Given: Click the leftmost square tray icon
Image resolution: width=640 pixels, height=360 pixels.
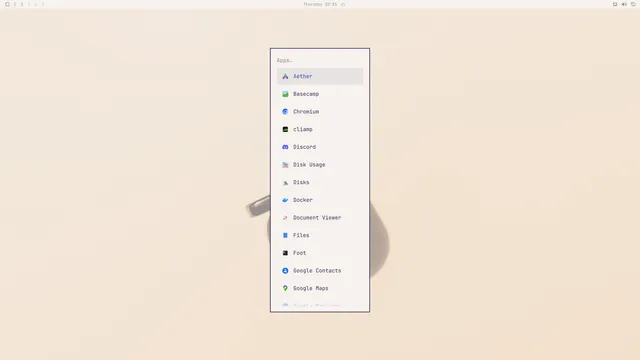Looking at the screenshot, I should (615, 4).
